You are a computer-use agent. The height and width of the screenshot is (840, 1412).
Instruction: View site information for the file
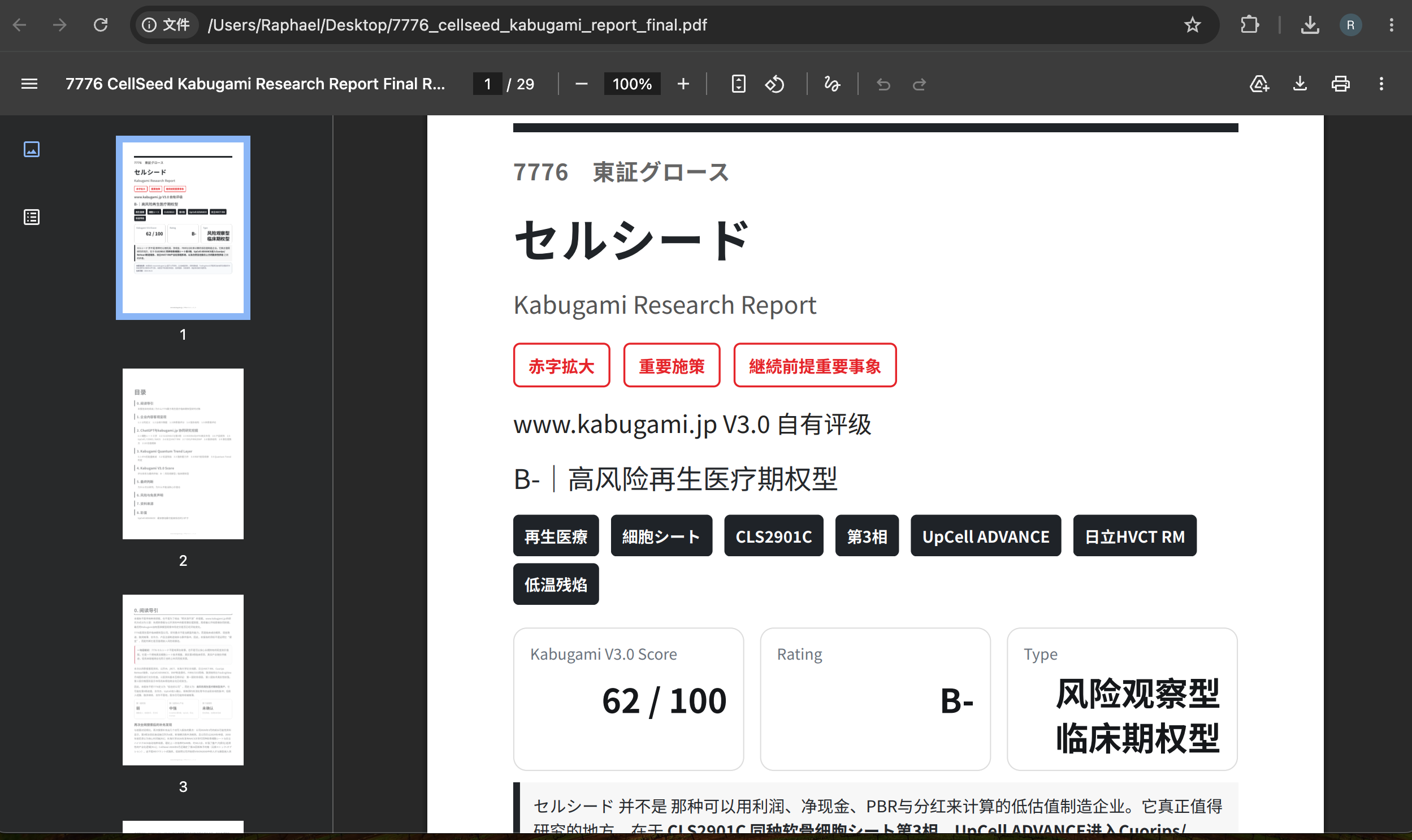166,25
